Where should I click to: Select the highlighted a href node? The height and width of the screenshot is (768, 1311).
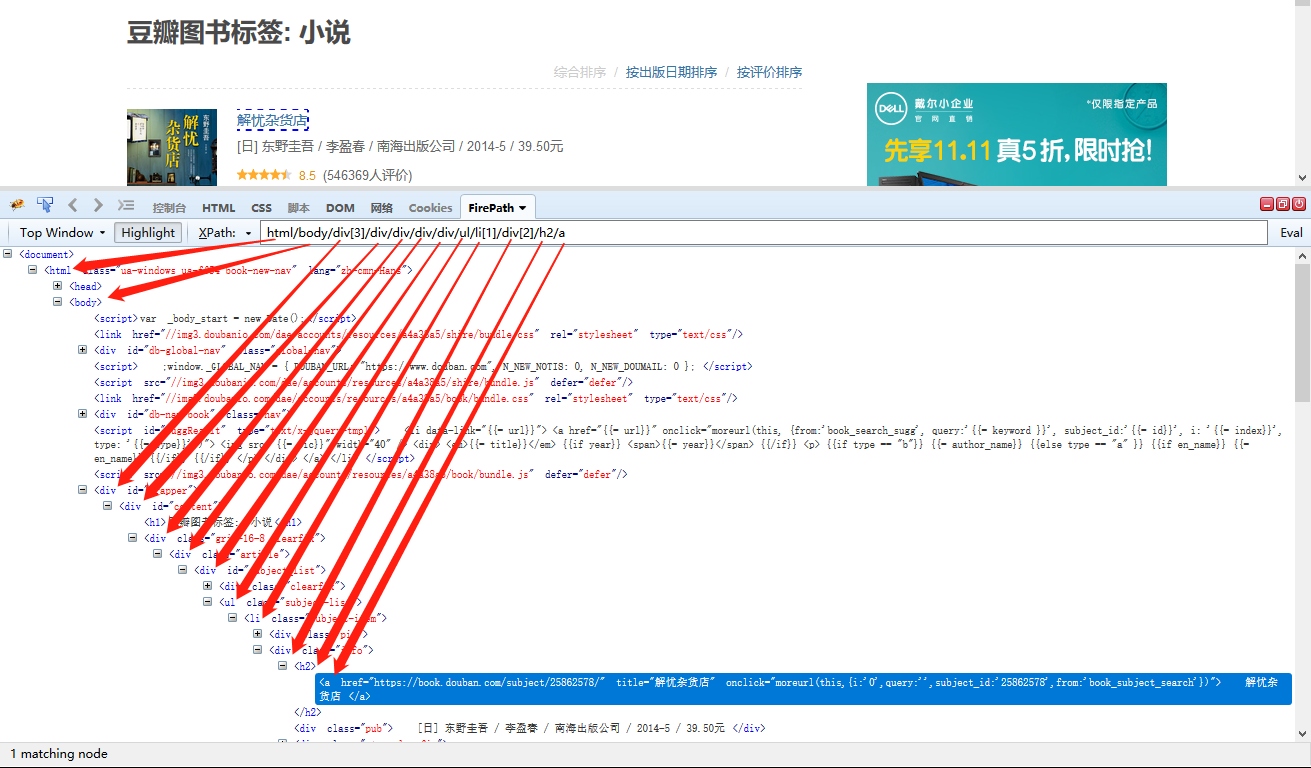coord(804,689)
